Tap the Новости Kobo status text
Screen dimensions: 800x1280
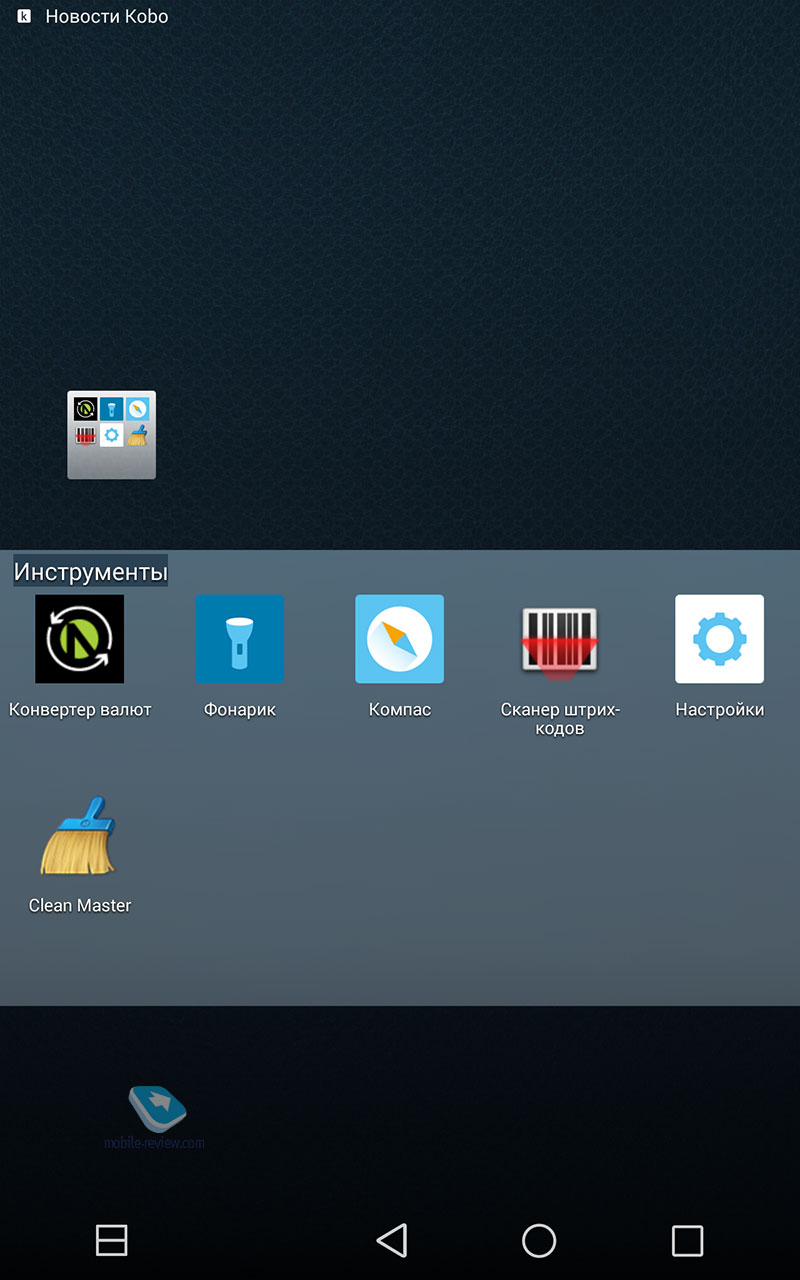tap(107, 16)
